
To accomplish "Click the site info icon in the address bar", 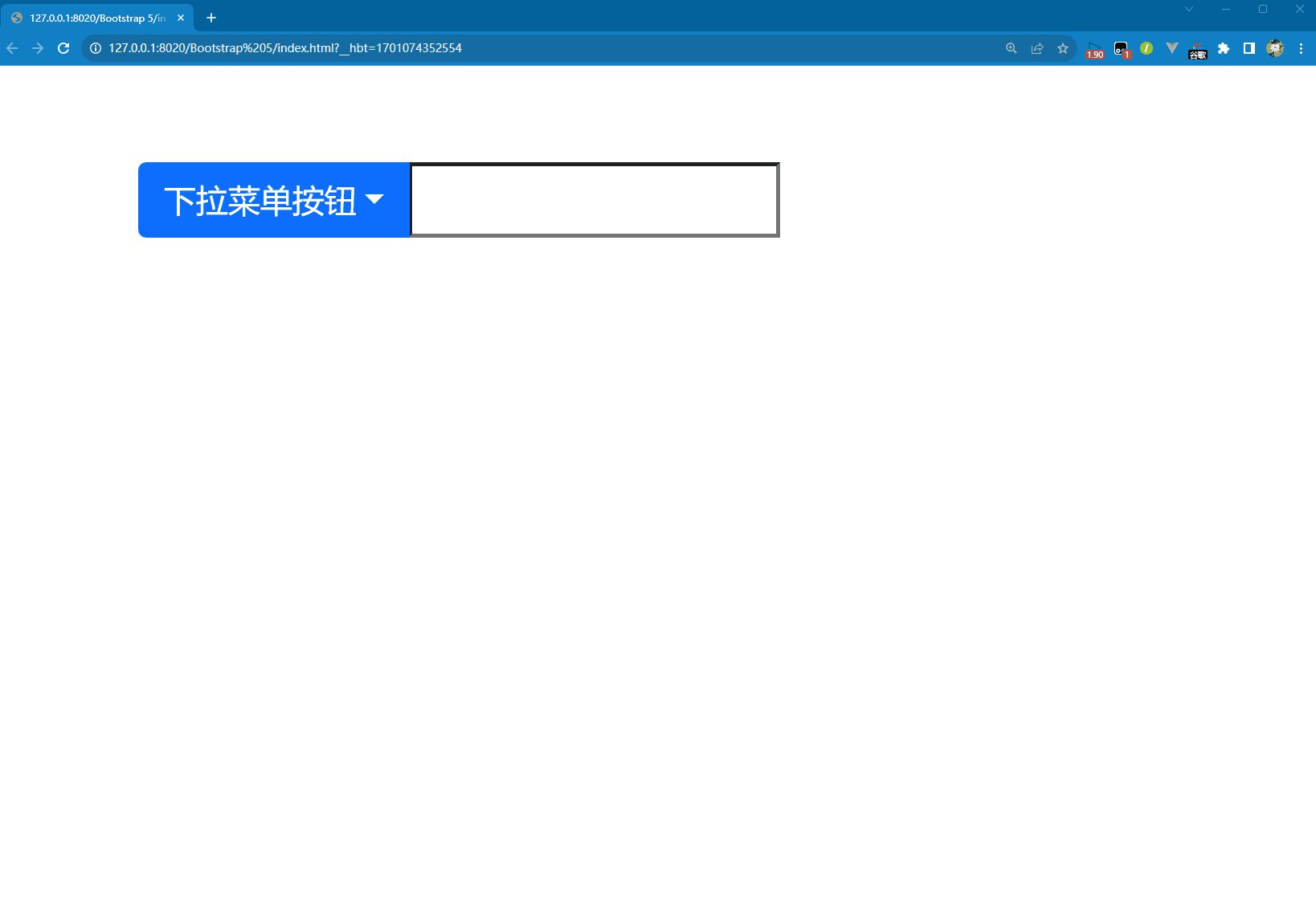I will click(x=94, y=48).
